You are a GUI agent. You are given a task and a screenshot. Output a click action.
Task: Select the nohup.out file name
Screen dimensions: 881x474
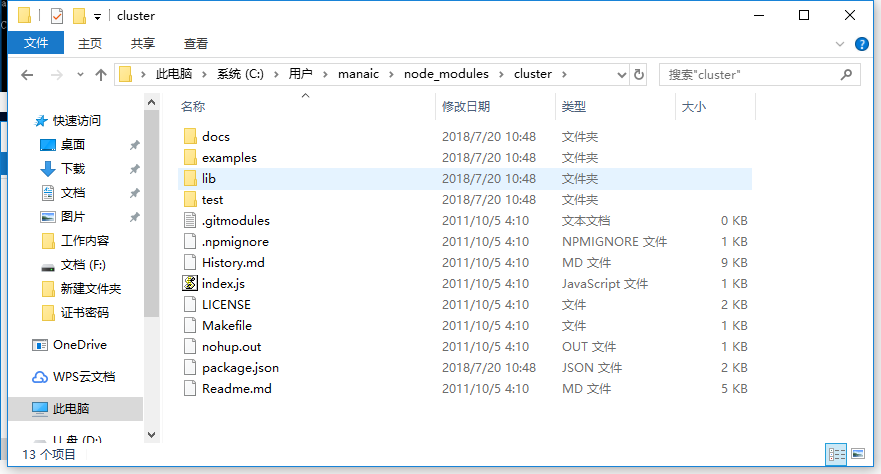coord(231,347)
